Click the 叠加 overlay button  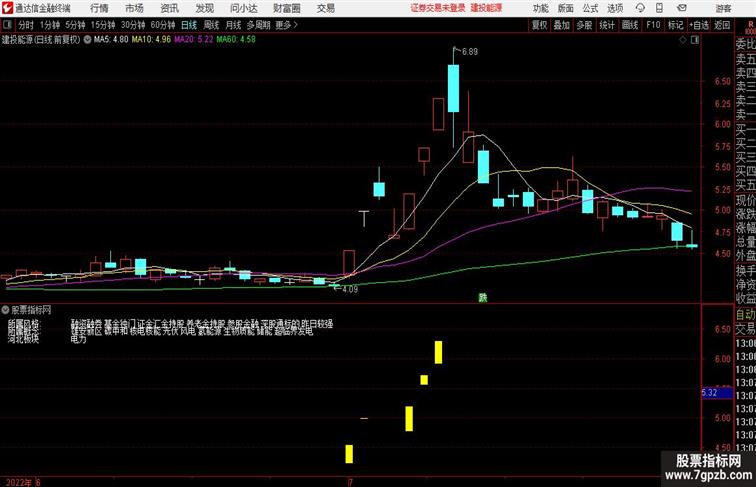coord(562,25)
